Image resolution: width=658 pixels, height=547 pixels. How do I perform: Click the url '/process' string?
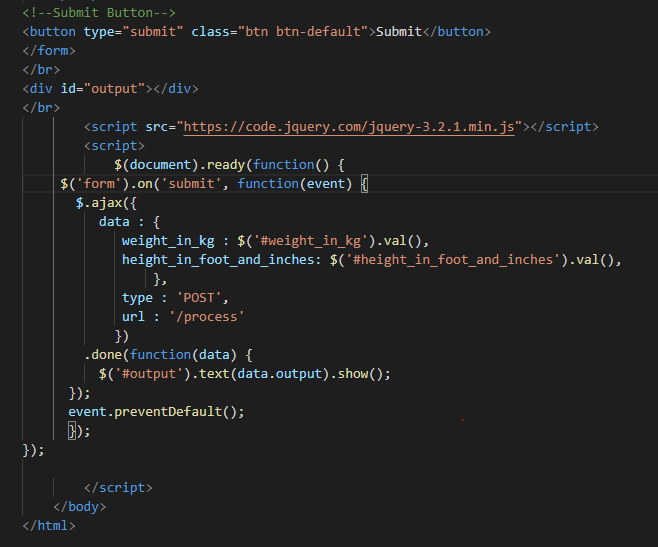(206, 317)
